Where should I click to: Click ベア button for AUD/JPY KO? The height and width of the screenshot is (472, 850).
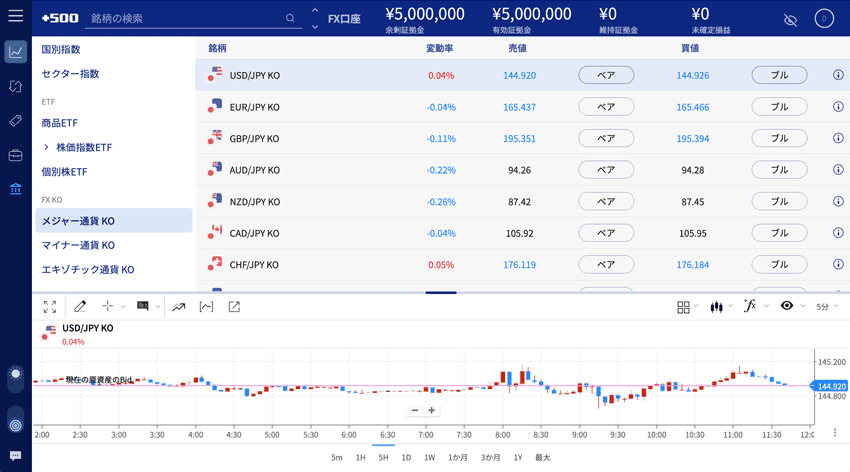point(606,170)
